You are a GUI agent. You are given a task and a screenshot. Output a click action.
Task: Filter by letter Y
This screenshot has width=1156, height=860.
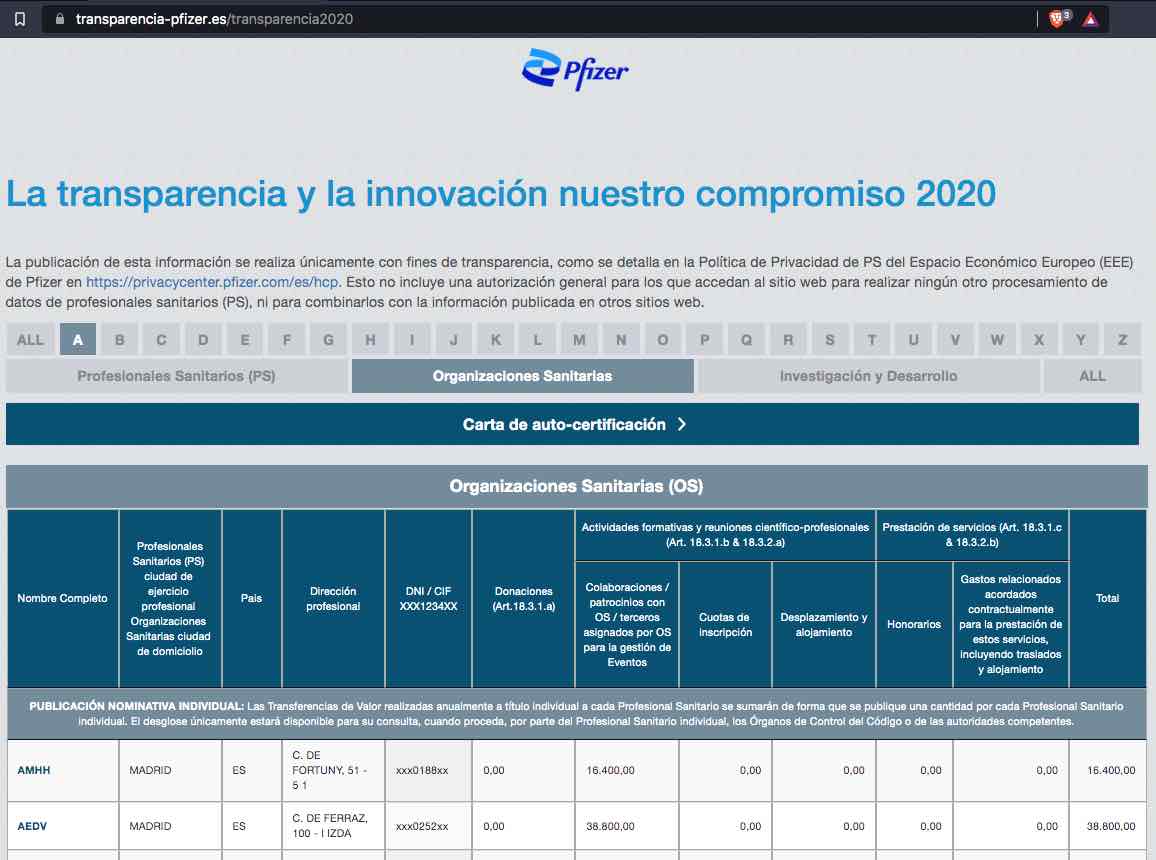point(1081,340)
